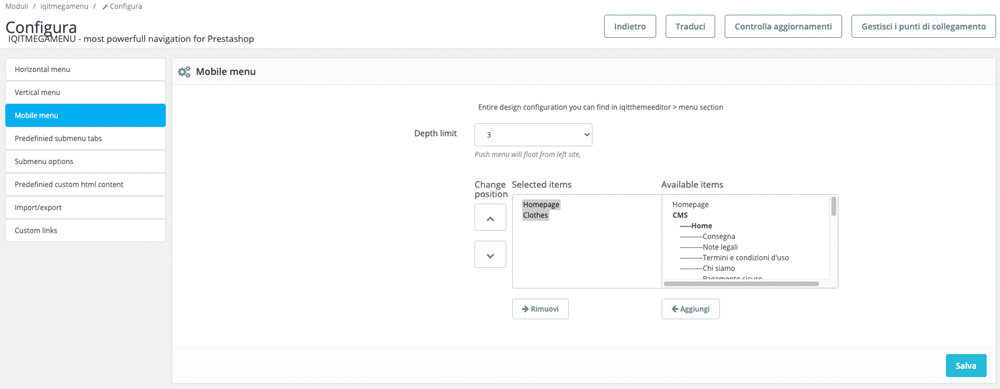Open the Custom links section
Viewport: 1000px width, 389px height.
point(85,230)
